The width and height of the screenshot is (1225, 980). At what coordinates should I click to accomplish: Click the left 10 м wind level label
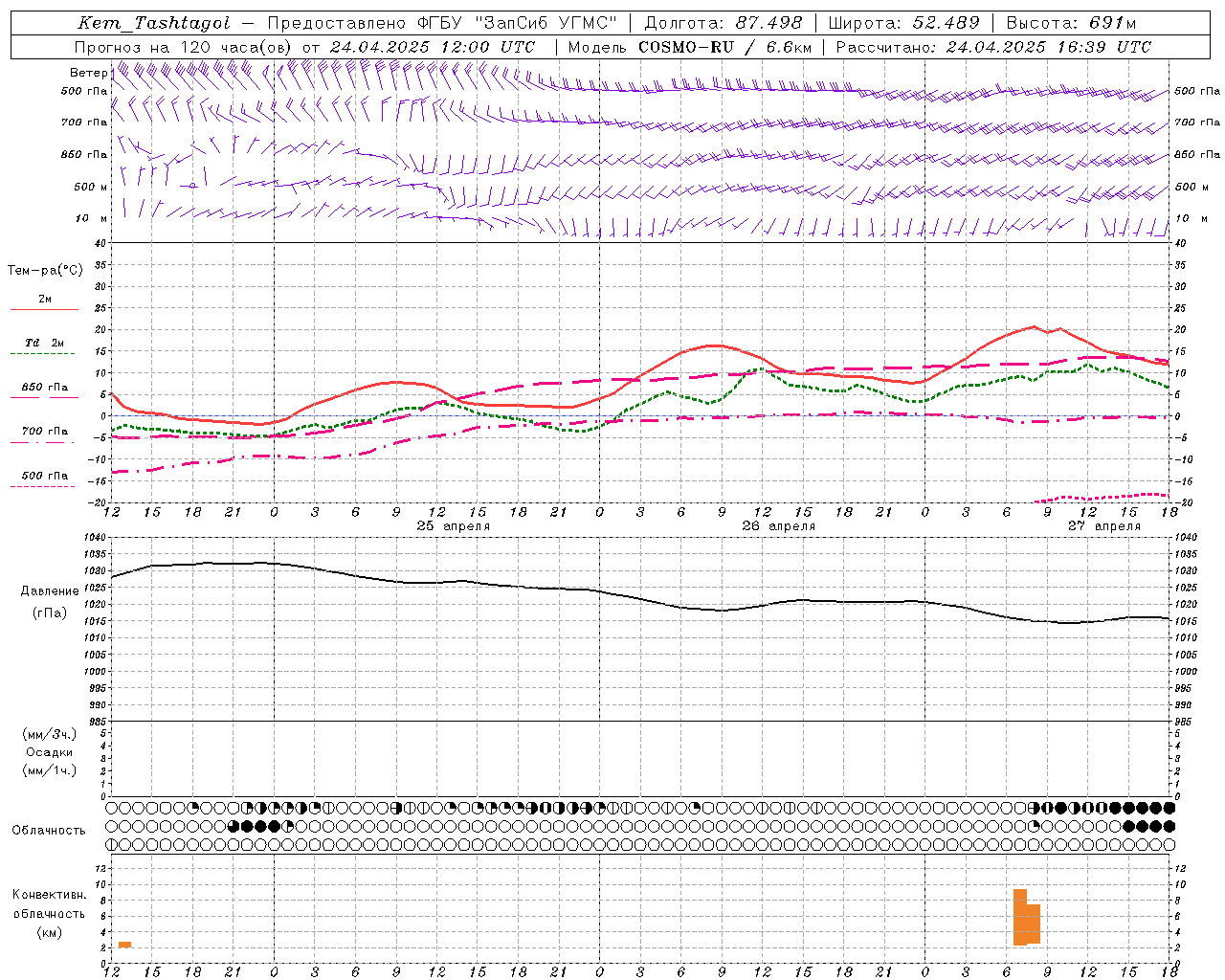tap(92, 218)
